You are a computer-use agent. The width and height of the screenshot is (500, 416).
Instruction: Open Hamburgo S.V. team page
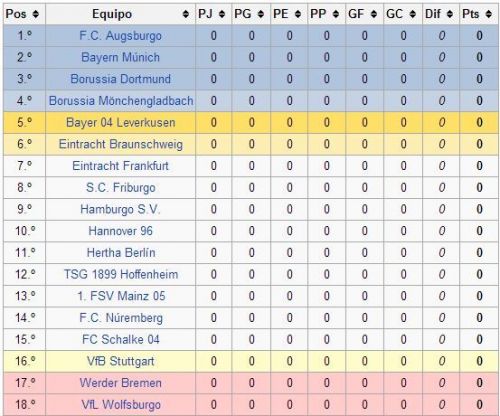[120, 209]
